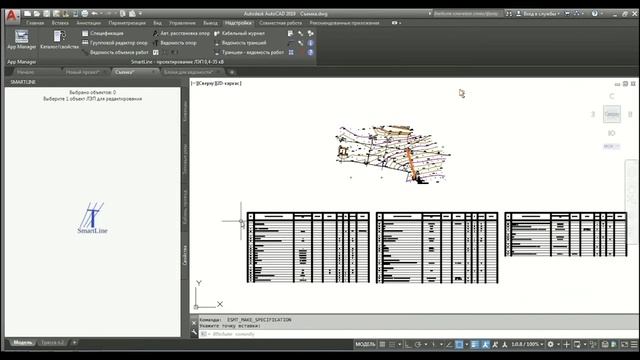Expand the snap mode dropdown arrow in status bar
Viewport: 640px width, 360px height.
pos(400,344)
